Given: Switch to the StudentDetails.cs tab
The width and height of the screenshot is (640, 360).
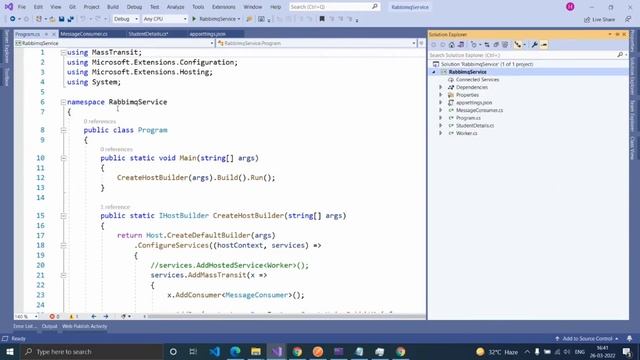Looking at the screenshot, I should pyautogui.click(x=149, y=34).
